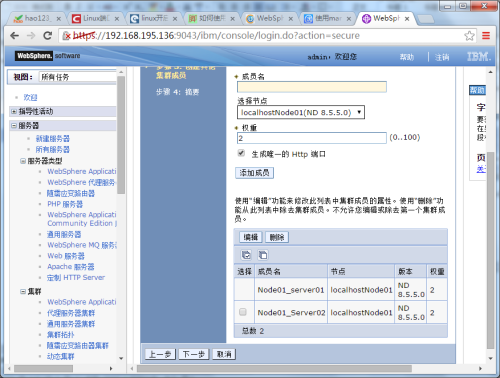Open generic server clusters link
This screenshot has width=500, height=378.
[x=71, y=324]
